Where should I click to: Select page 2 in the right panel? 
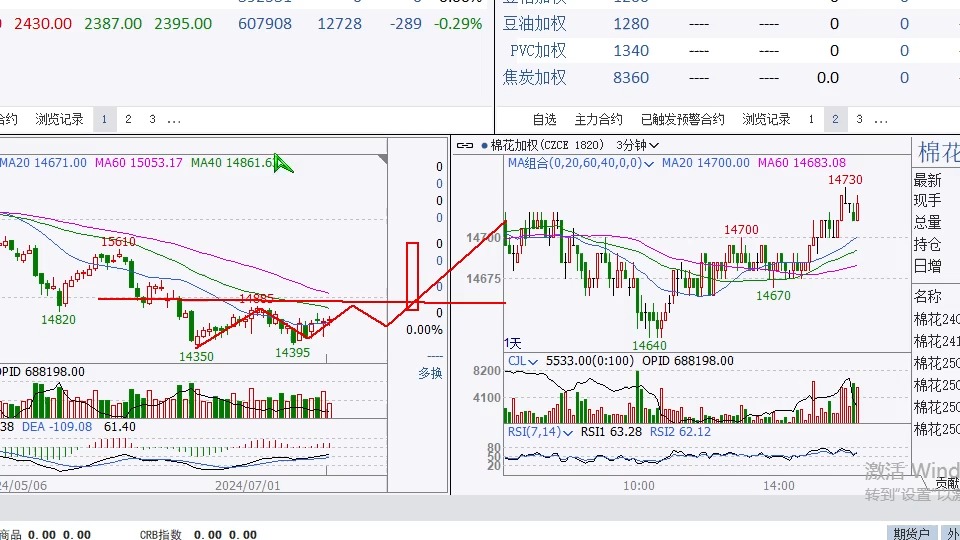835,119
